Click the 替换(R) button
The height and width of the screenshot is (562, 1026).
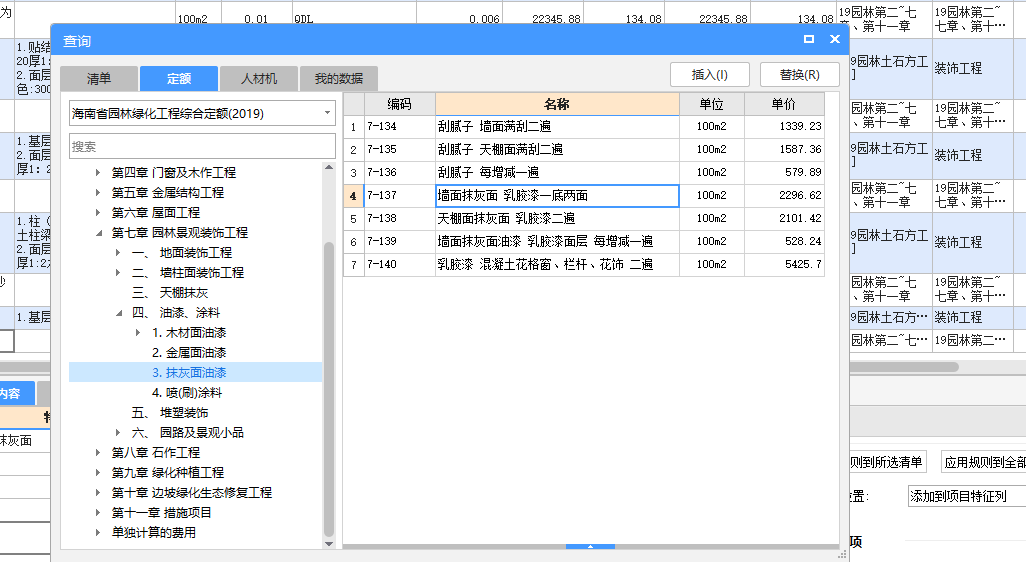tap(800, 75)
